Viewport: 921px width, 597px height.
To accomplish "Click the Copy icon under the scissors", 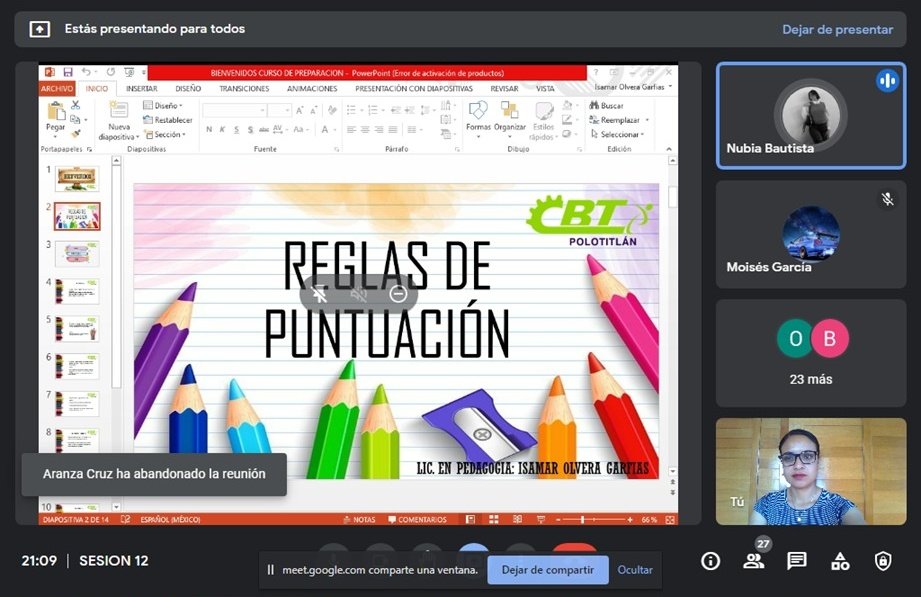I will (75, 119).
